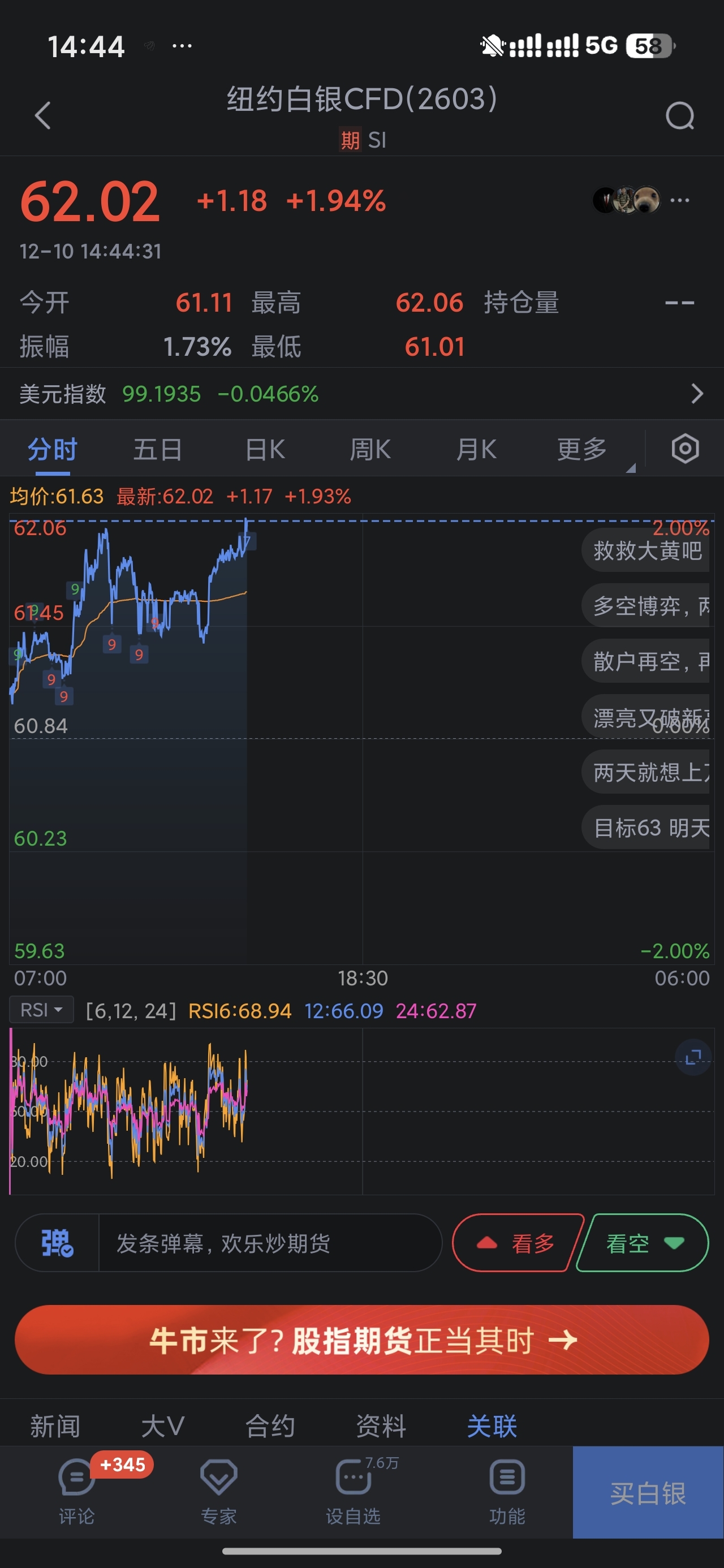Tap the 5G signal status indicator
The width and height of the screenshot is (724, 1568).
click(x=602, y=45)
